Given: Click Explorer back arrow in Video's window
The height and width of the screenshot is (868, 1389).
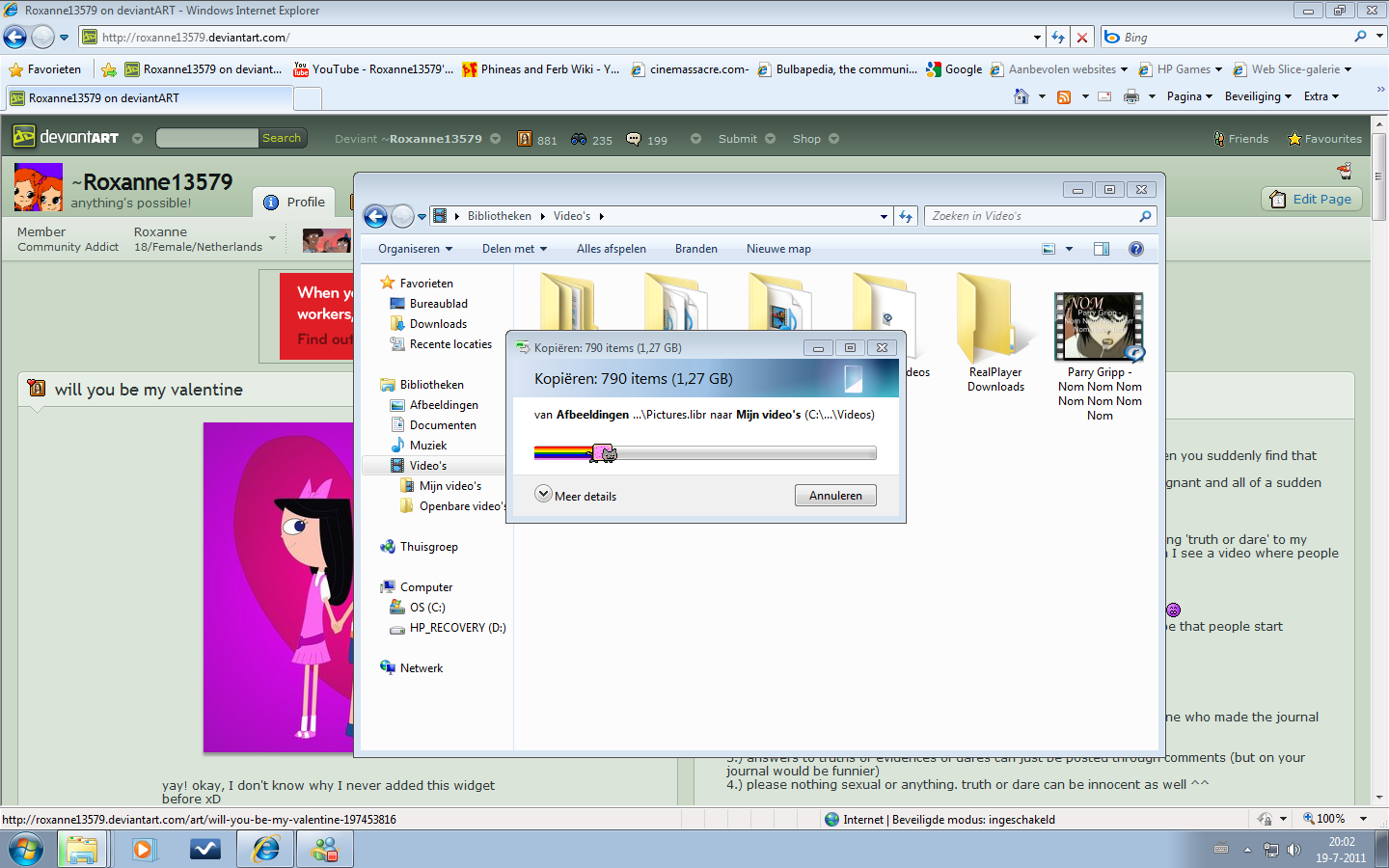Looking at the screenshot, I should click(375, 217).
